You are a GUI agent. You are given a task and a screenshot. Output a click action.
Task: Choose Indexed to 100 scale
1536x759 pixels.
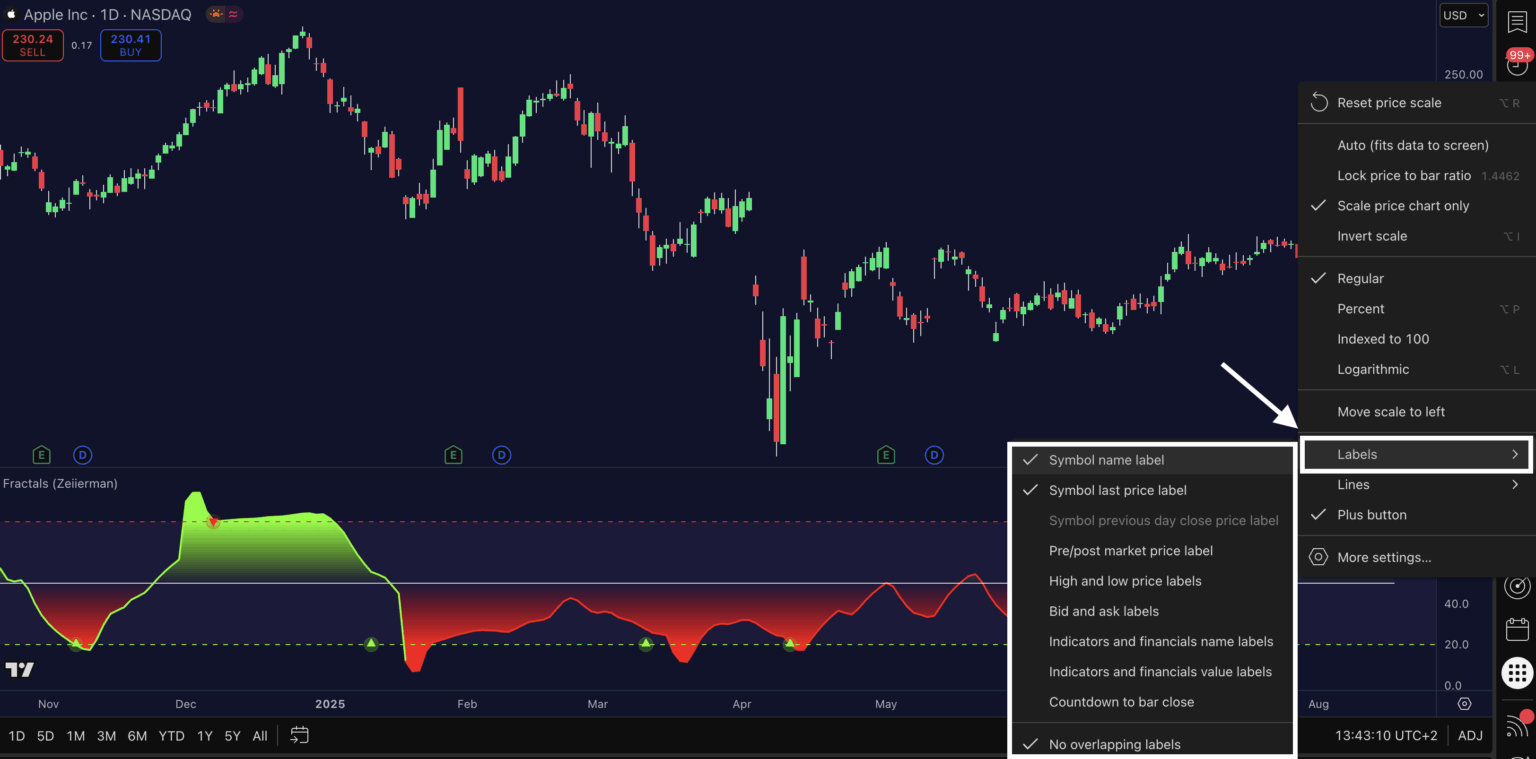tap(1416, 339)
